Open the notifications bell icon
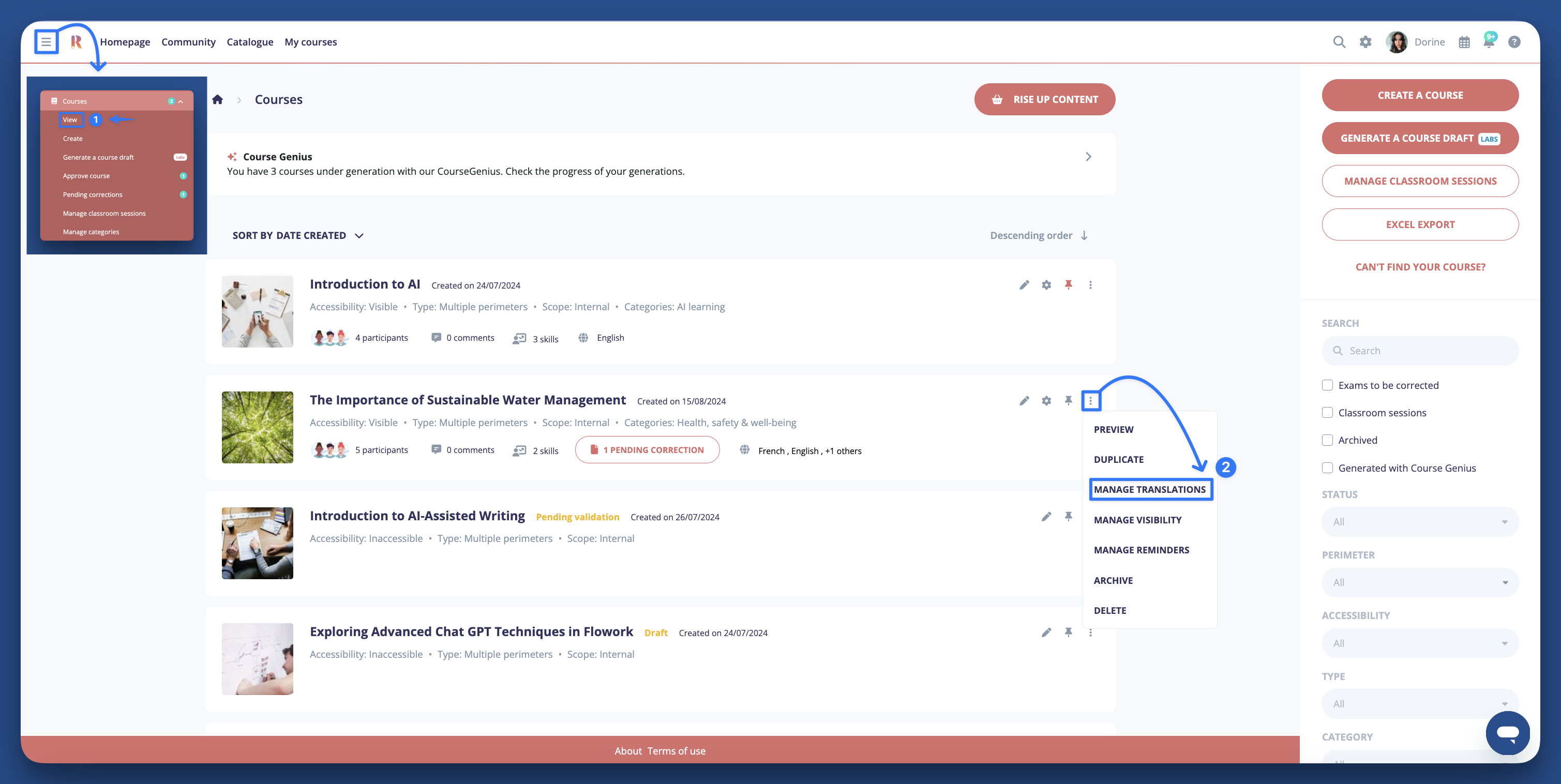 pos(1488,42)
